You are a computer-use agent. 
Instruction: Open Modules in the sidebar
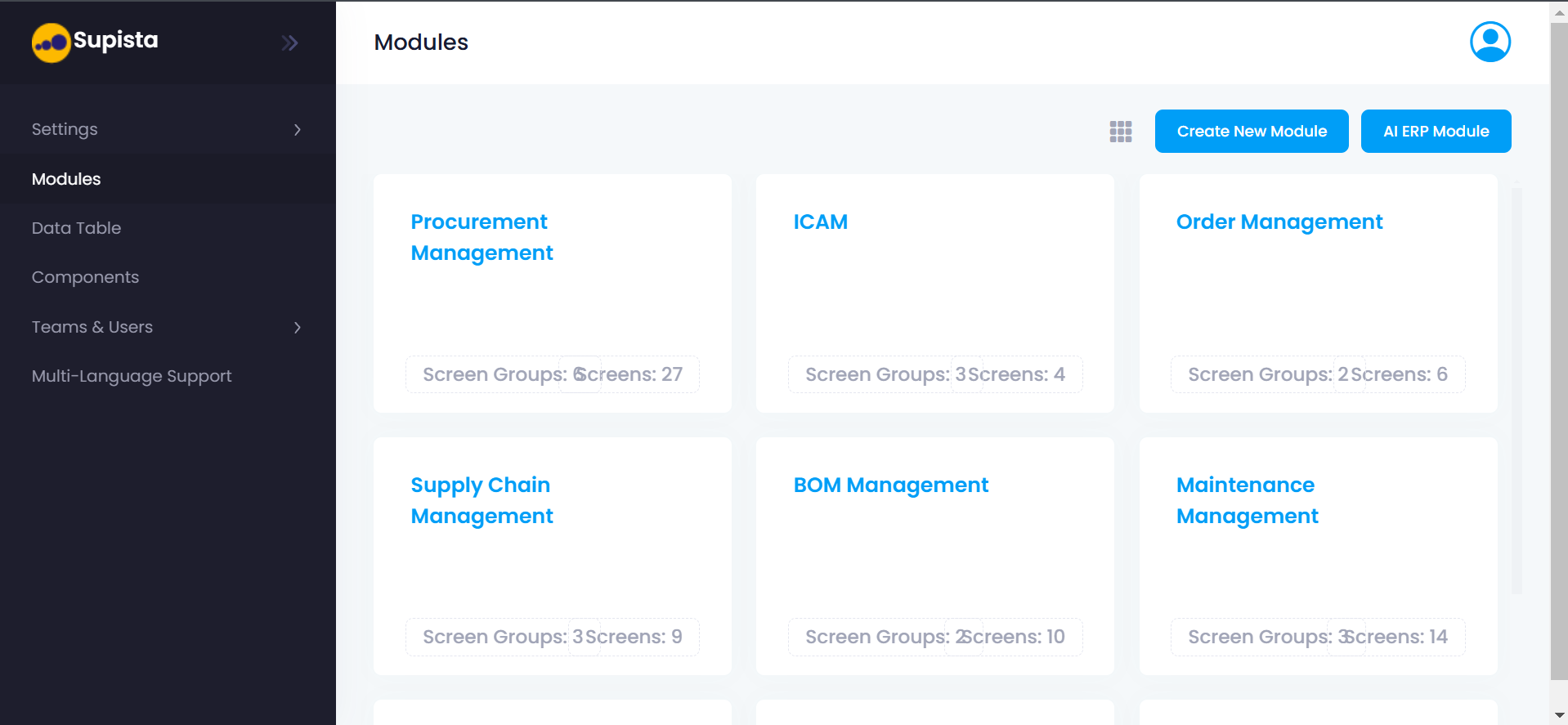tap(66, 179)
